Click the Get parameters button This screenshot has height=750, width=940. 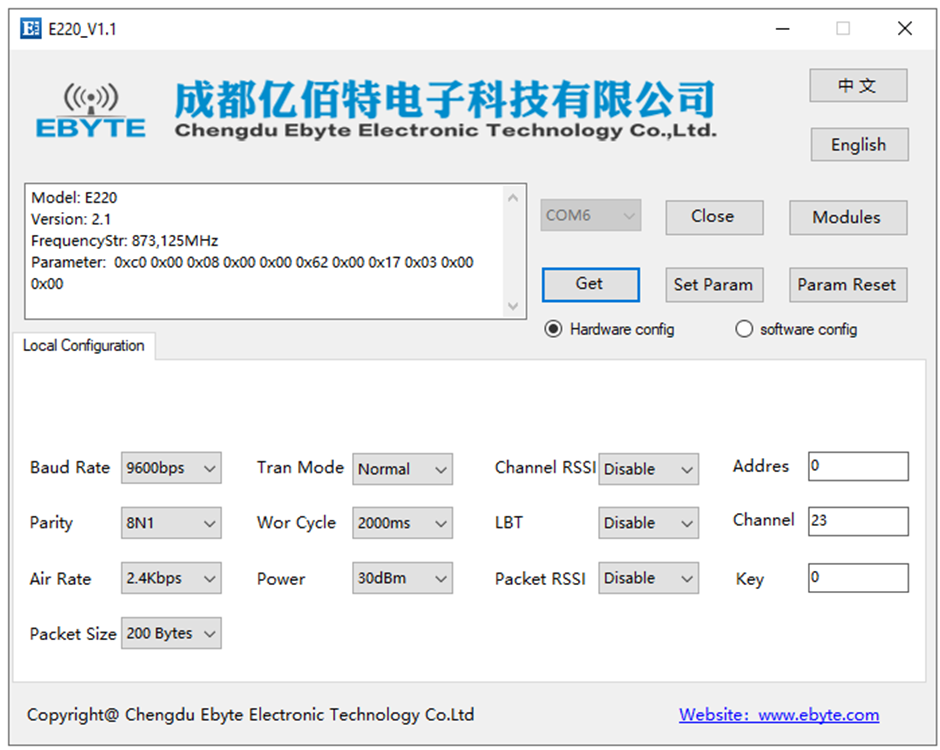(x=590, y=285)
